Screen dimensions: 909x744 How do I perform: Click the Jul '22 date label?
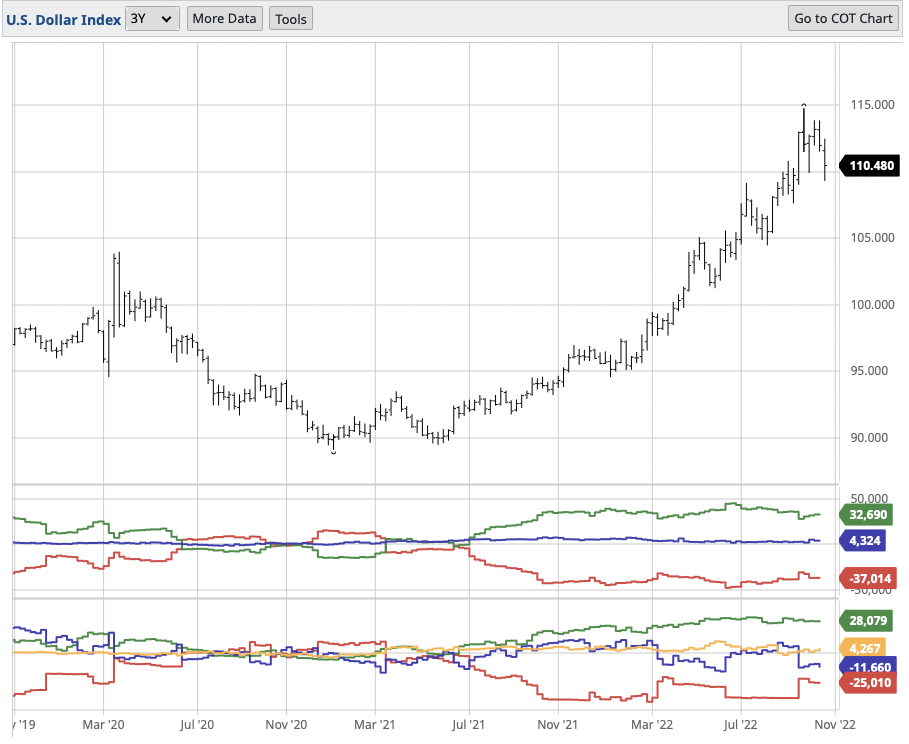pos(741,724)
